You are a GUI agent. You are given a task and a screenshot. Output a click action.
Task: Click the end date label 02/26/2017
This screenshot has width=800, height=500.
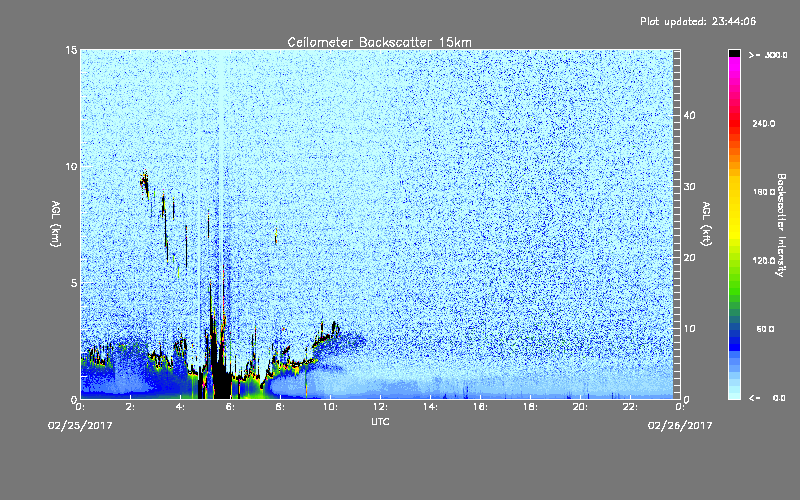coord(680,426)
